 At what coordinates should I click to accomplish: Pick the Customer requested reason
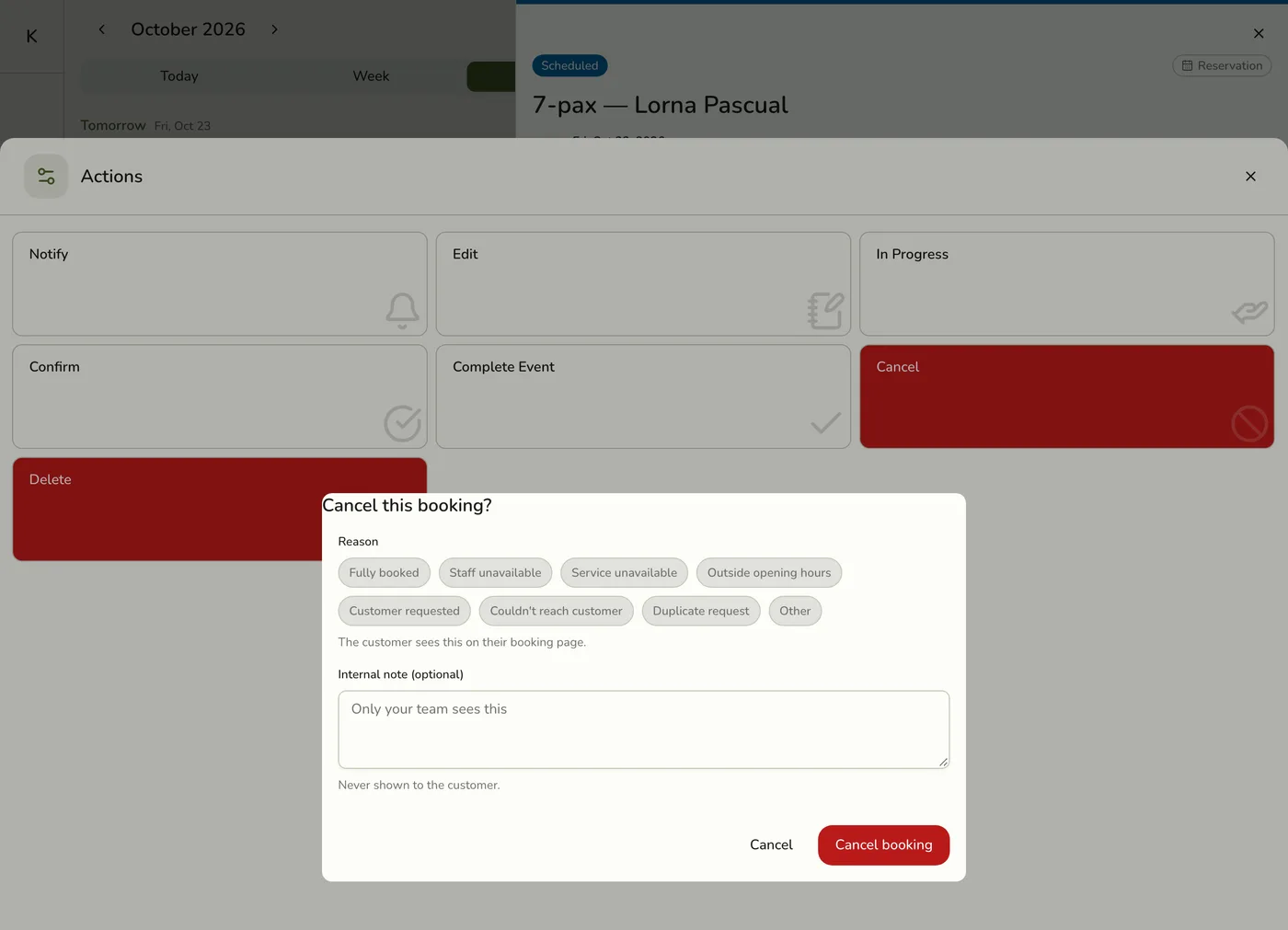pyautogui.click(x=404, y=611)
